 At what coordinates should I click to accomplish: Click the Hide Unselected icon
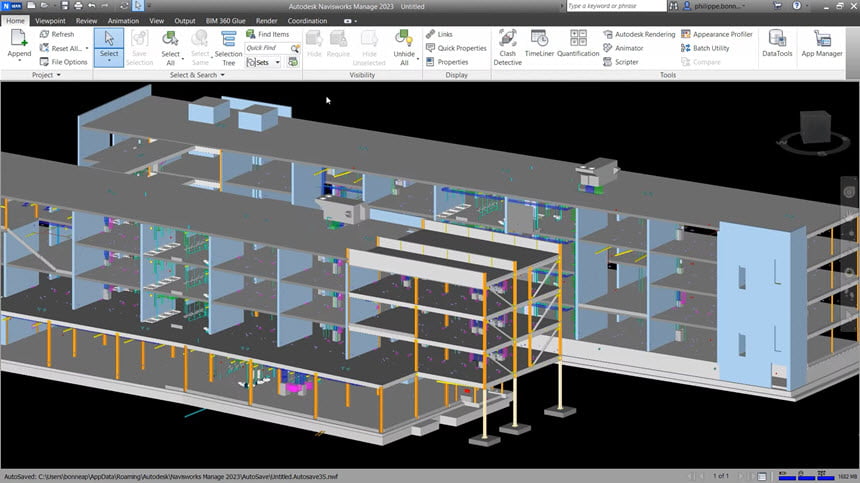[x=369, y=39]
